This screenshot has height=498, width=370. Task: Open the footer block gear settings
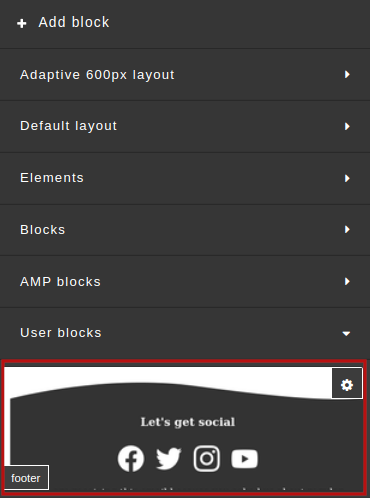[x=347, y=383]
